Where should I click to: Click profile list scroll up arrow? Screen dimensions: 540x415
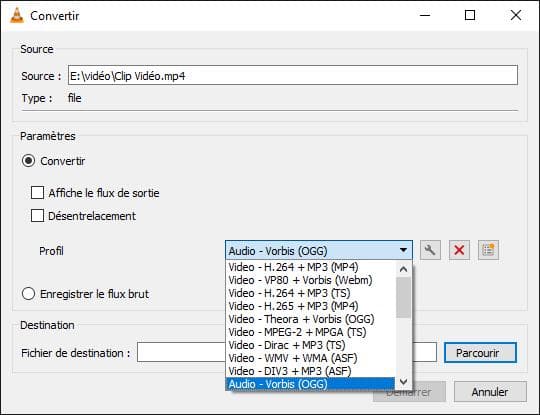point(403,269)
